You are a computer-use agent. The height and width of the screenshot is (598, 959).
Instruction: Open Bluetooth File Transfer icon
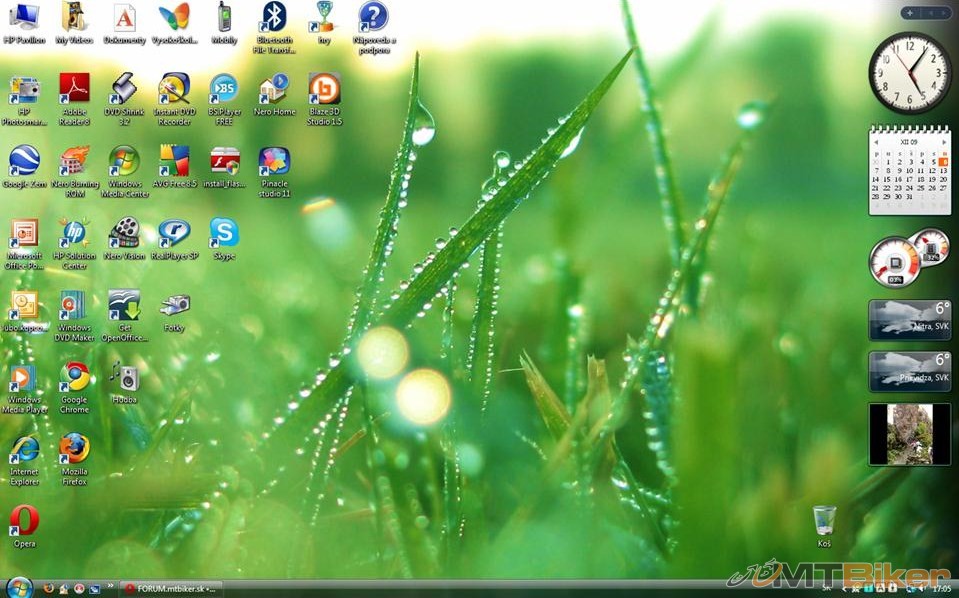[x=273, y=17]
